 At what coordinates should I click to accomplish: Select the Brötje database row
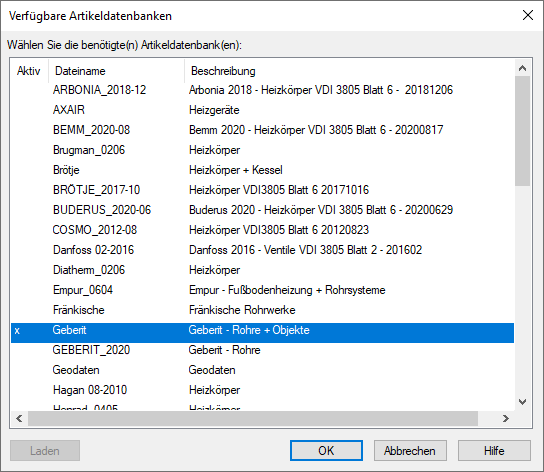pyautogui.click(x=262, y=170)
